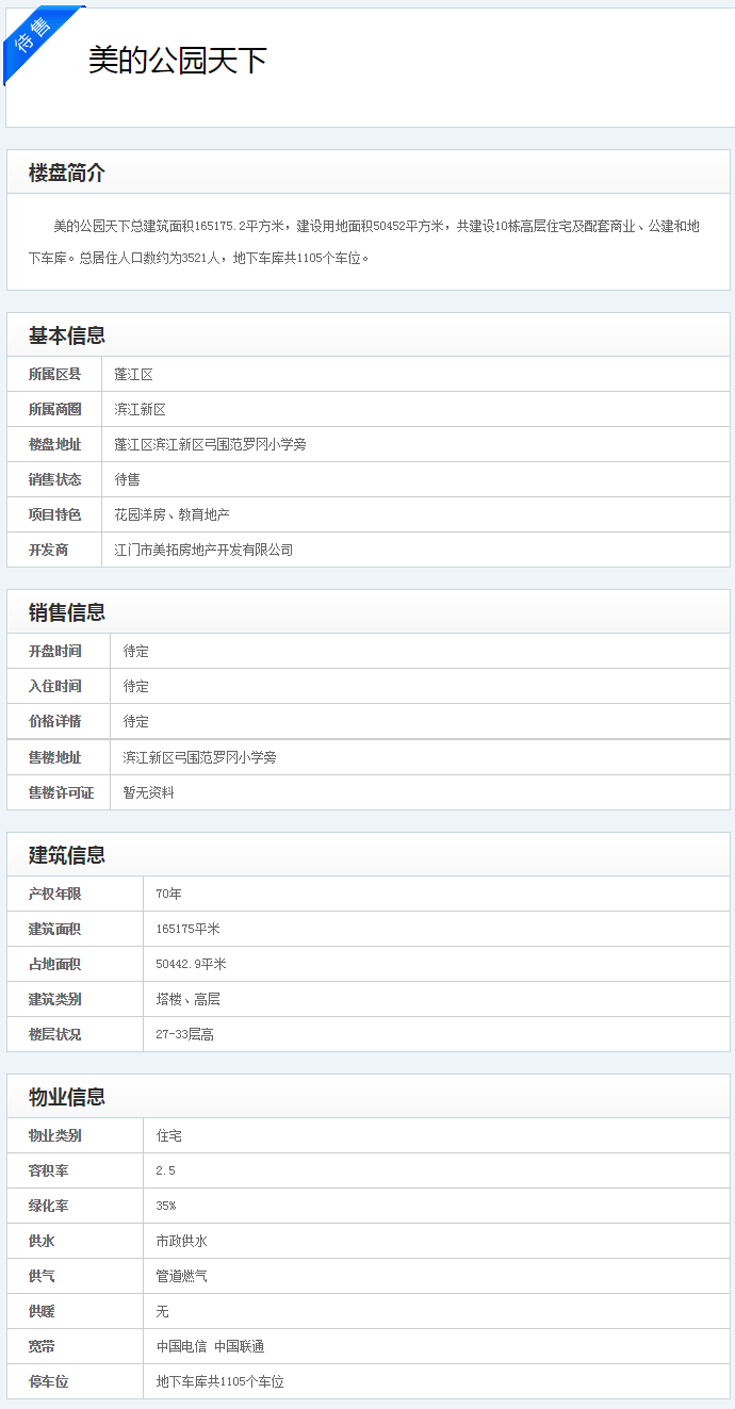Click 滨江新区弓围范罗冈小学旁 in 售楼地址 row
The width and height of the screenshot is (735, 1409).
pyautogui.click(x=200, y=757)
